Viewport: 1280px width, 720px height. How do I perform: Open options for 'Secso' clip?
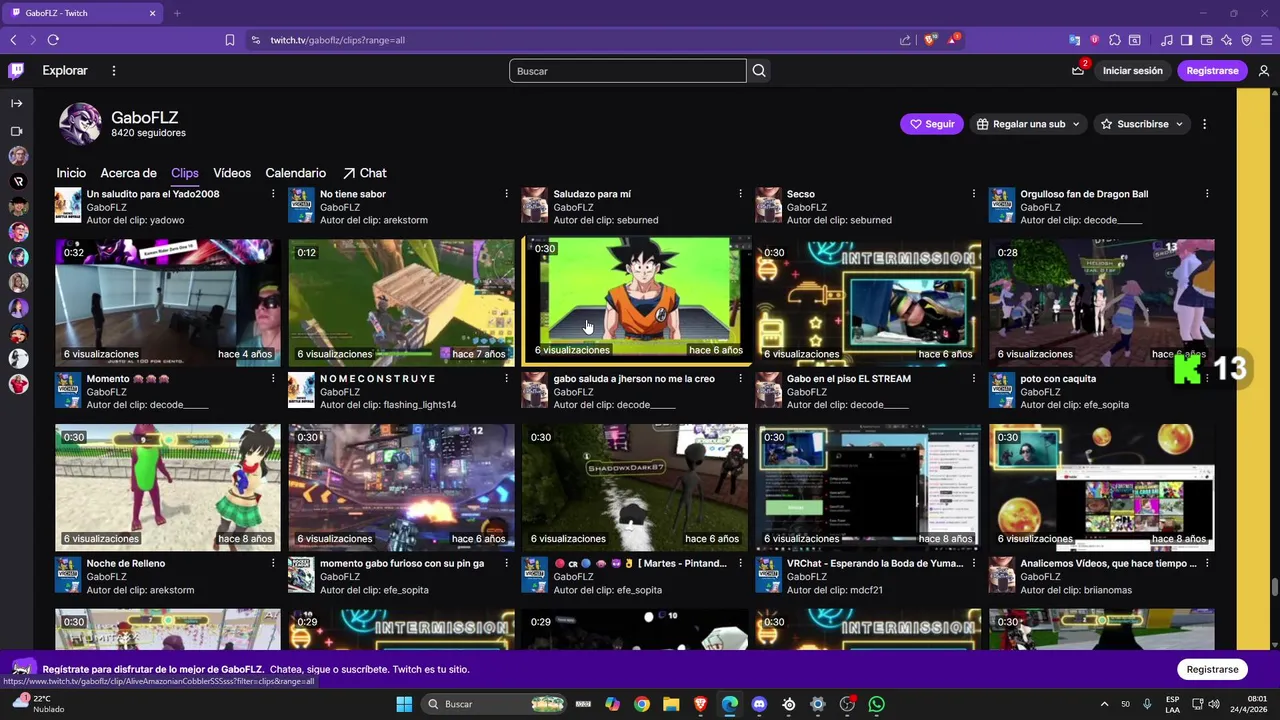click(973, 194)
